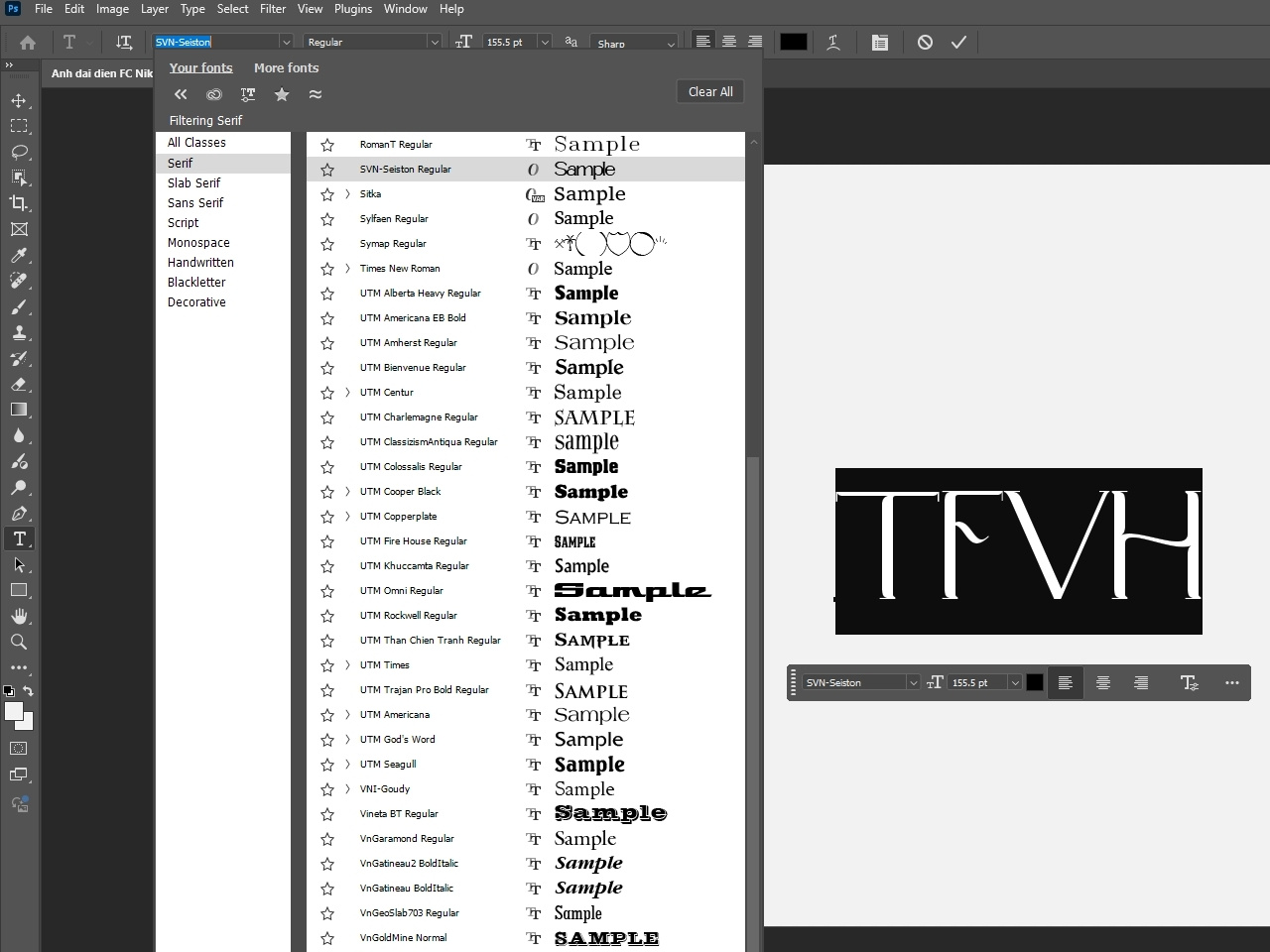Open text color swatch in options bar
The height and width of the screenshot is (952, 1270).
[x=793, y=42]
